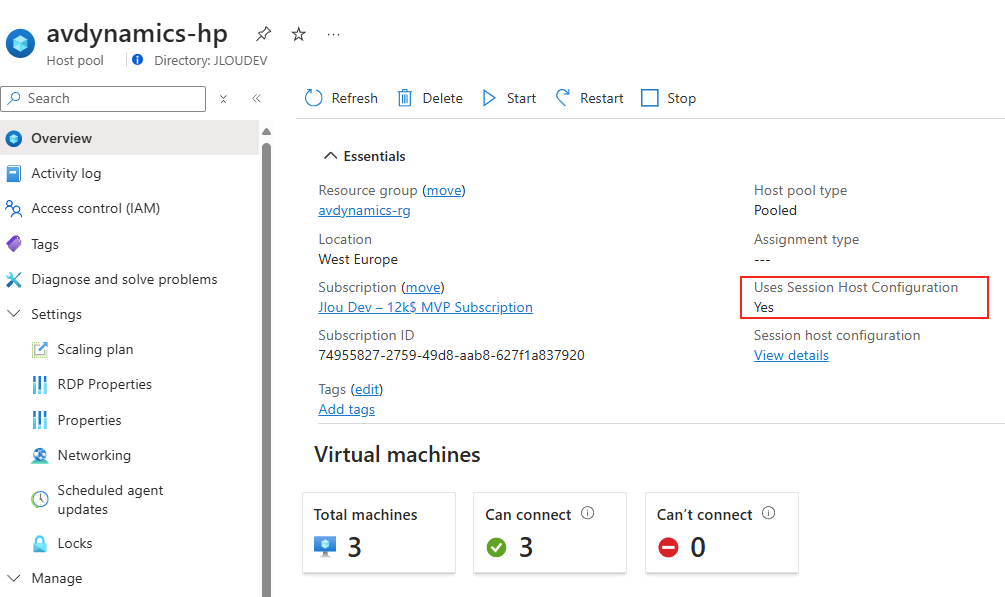The height and width of the screenshot is (597, 1005).
Task: Click the Stop square icon
Action: coord(650,98)
